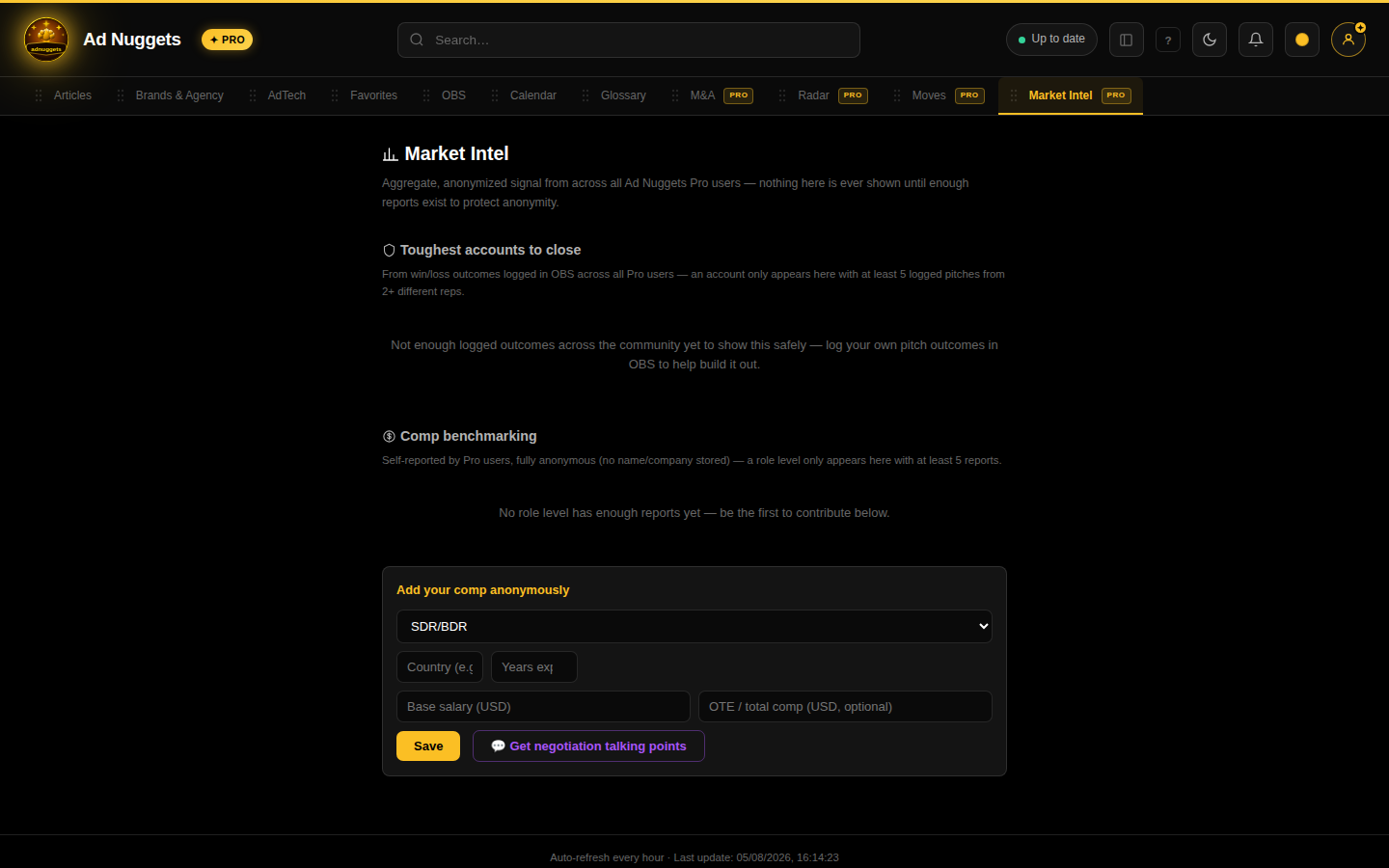Image resolution: width=1389 pixels, height=868 pixels.
Task: Open the Articles tab
Action: coord(72,95)
